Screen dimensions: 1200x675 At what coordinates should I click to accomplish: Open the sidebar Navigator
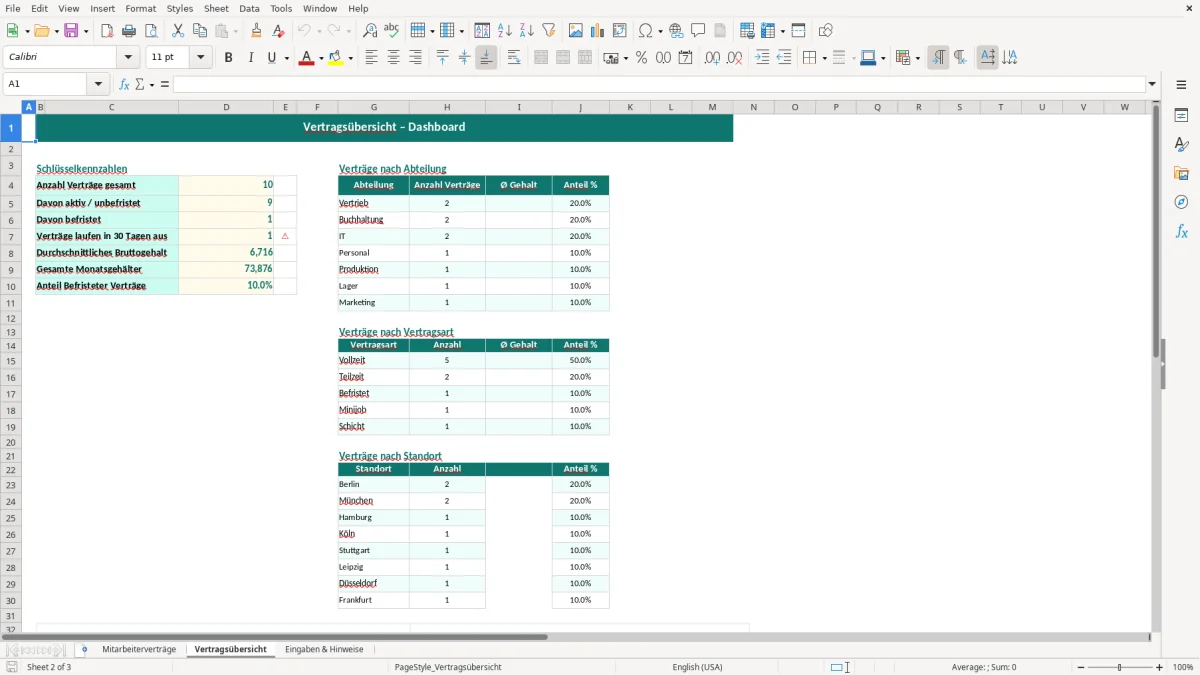[x=1181, y=202]
